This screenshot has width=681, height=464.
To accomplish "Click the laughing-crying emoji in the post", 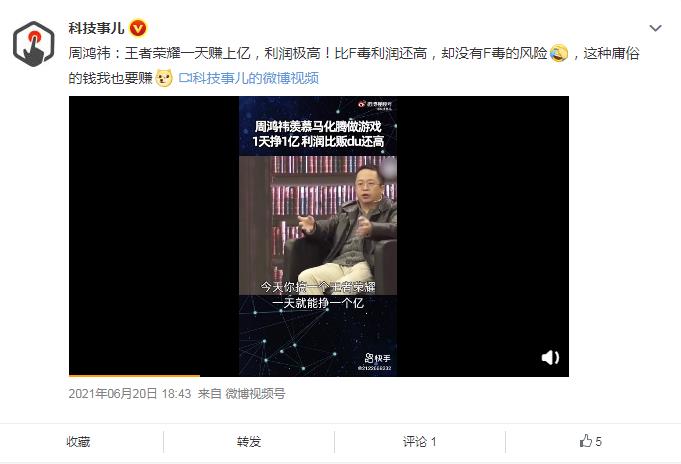I will [559, 53].
